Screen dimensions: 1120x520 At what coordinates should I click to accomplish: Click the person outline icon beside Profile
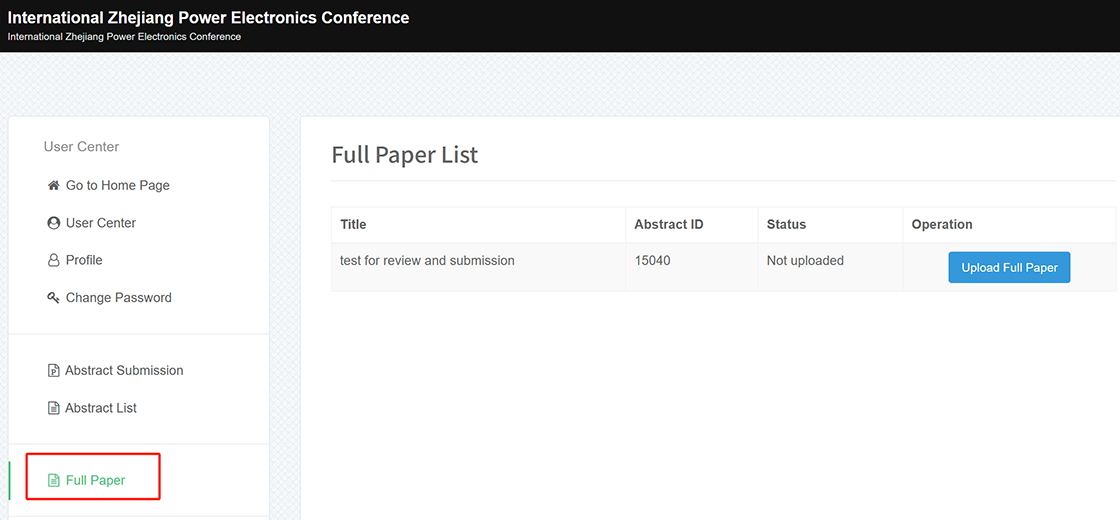(x=53, y=261)
